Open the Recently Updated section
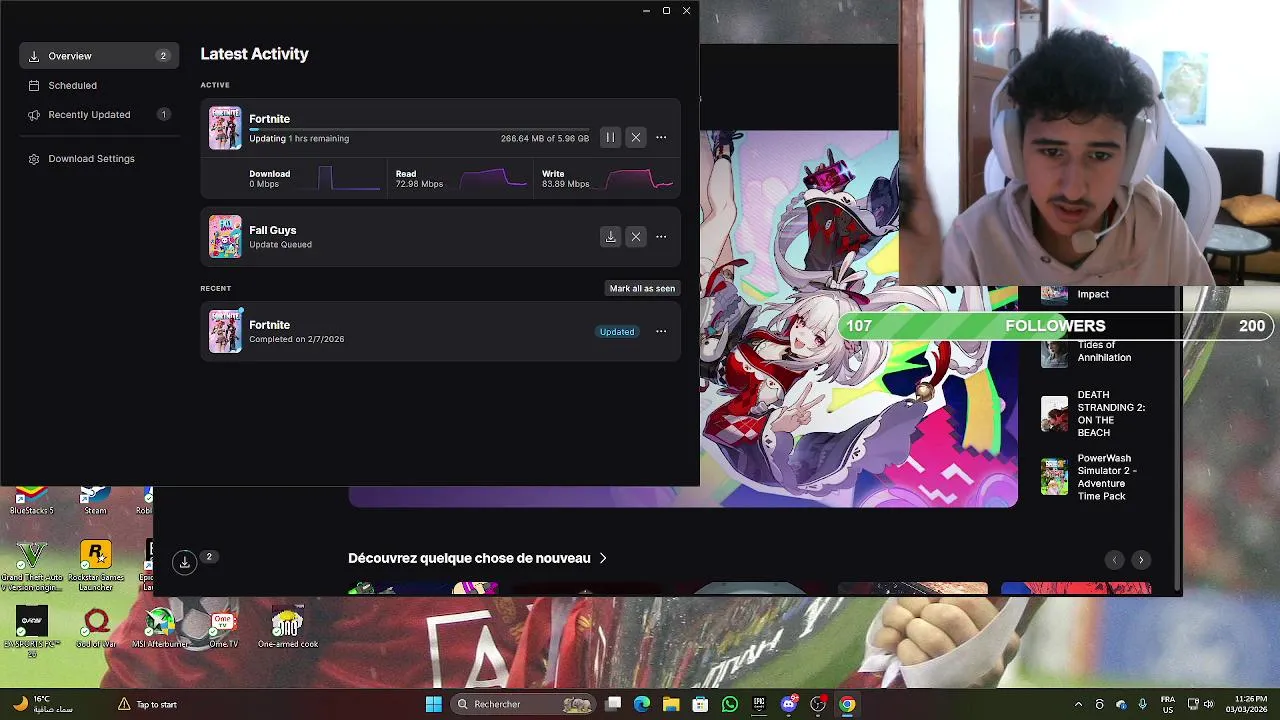Image resolution: width=1280 pixels, height=720 pixels. (x=99, y=114)
